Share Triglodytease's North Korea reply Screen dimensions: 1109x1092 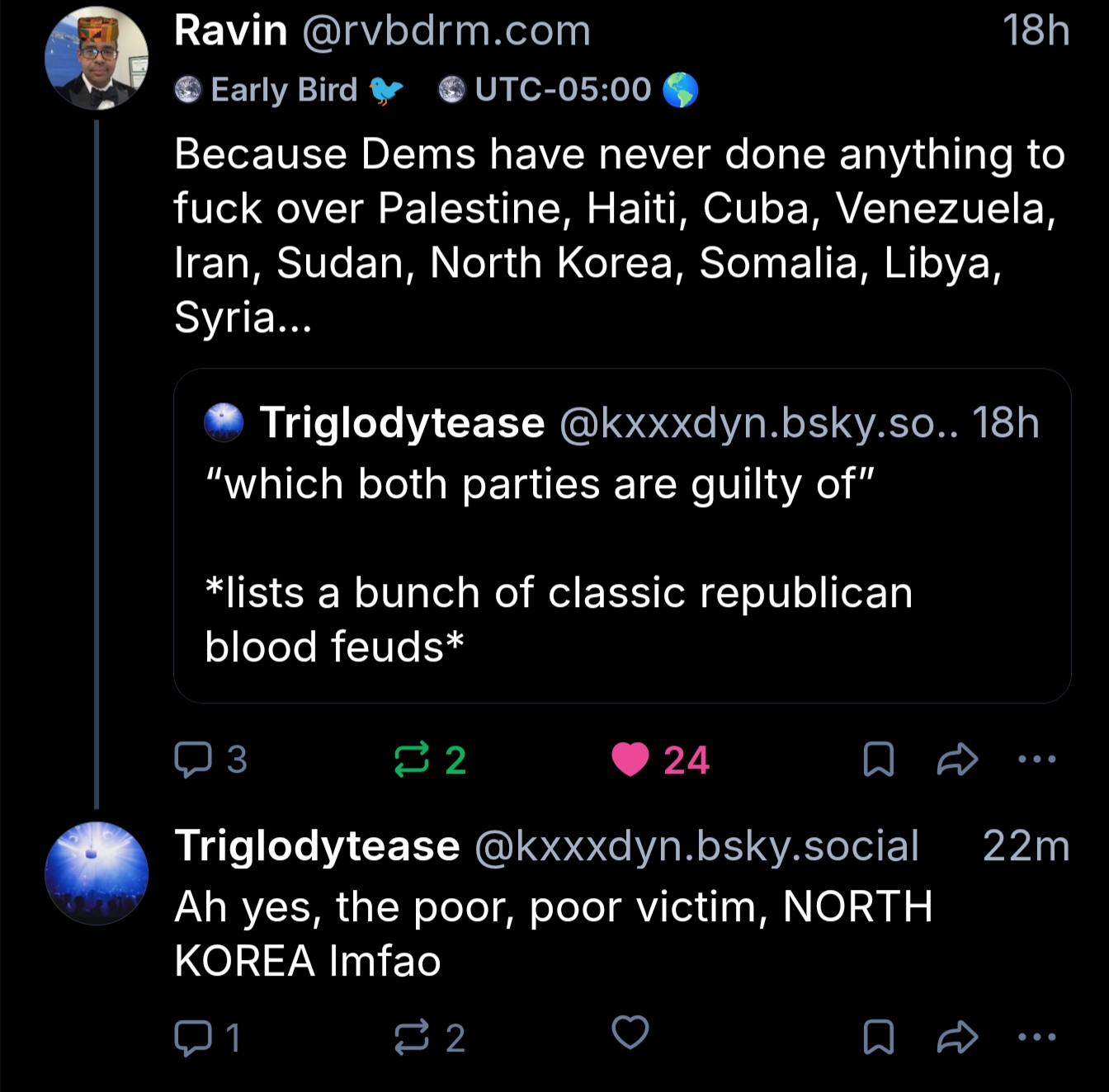pyautogui.click(x=957, y=1038)
